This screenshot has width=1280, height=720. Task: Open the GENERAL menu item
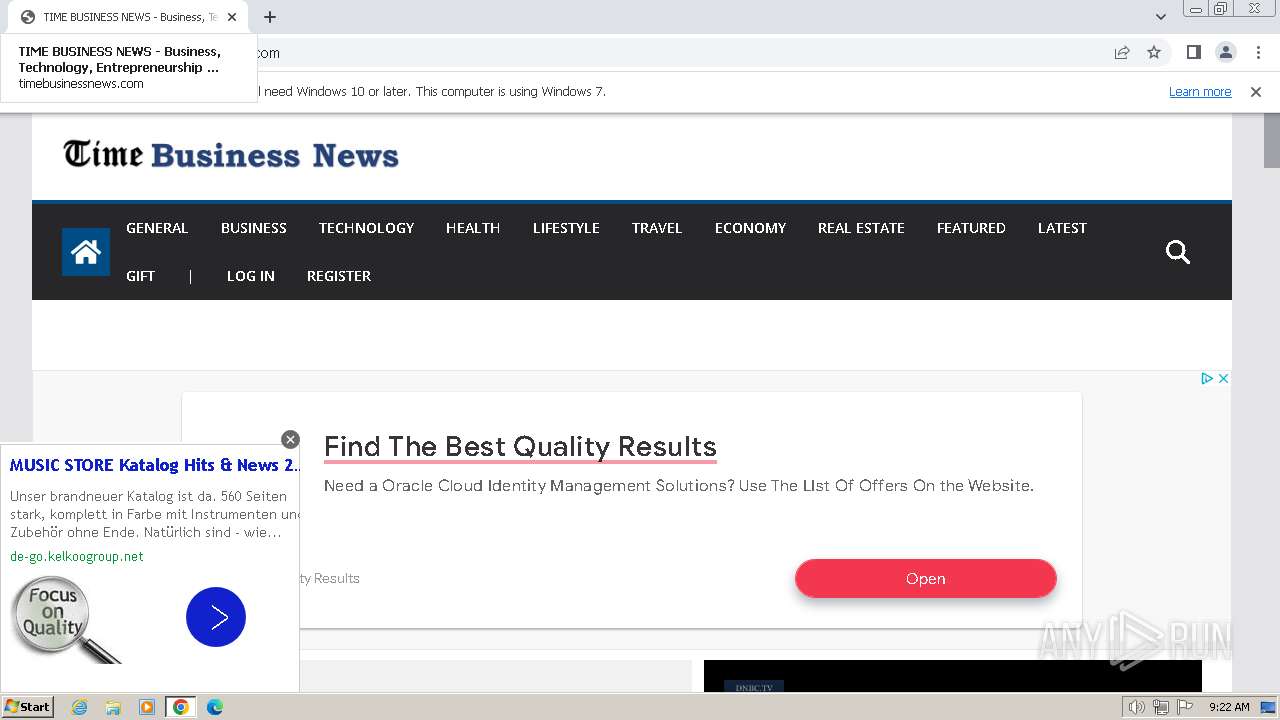click(157, 228)
